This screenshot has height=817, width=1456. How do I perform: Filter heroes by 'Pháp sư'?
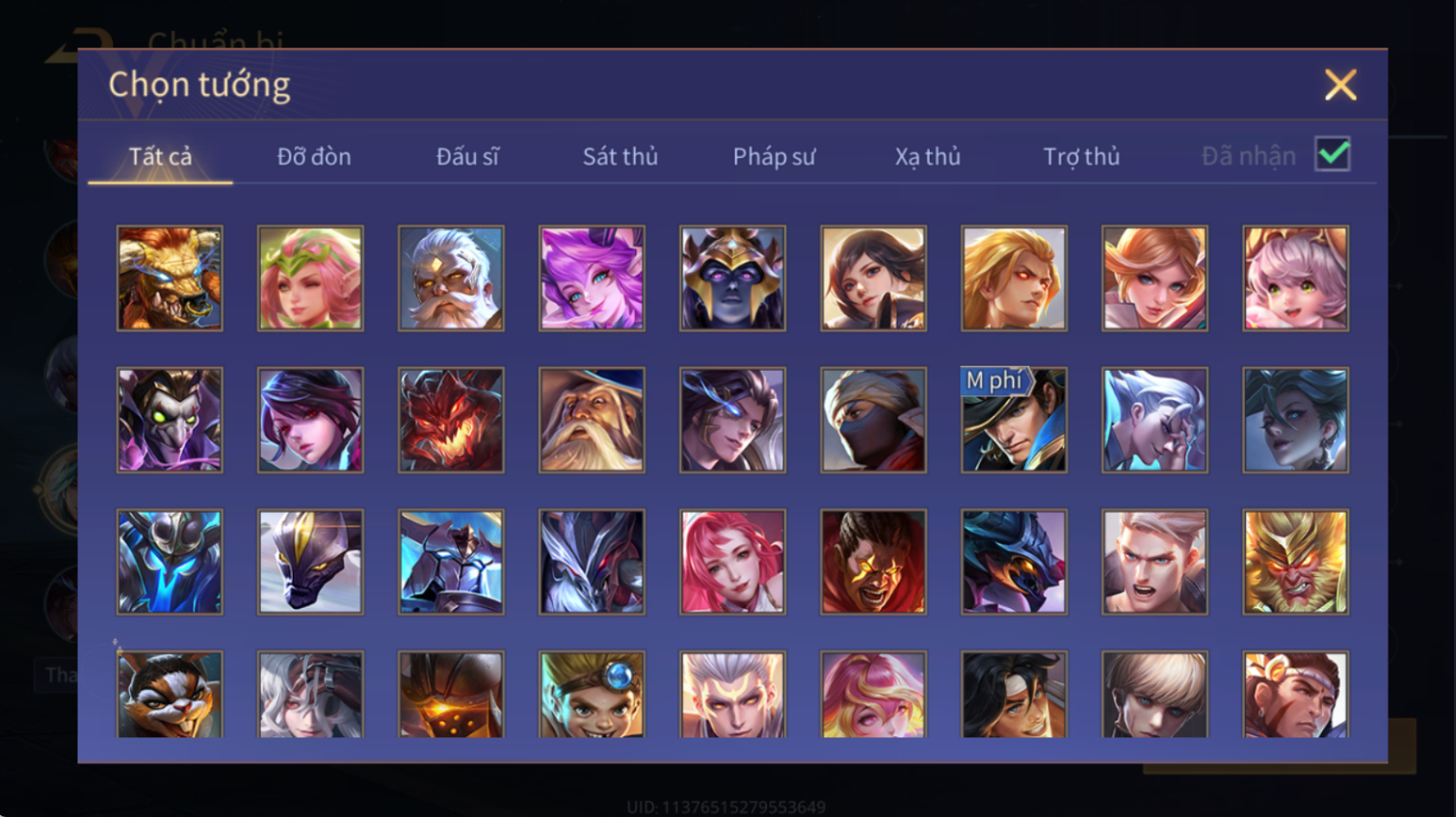pos(774,156)
